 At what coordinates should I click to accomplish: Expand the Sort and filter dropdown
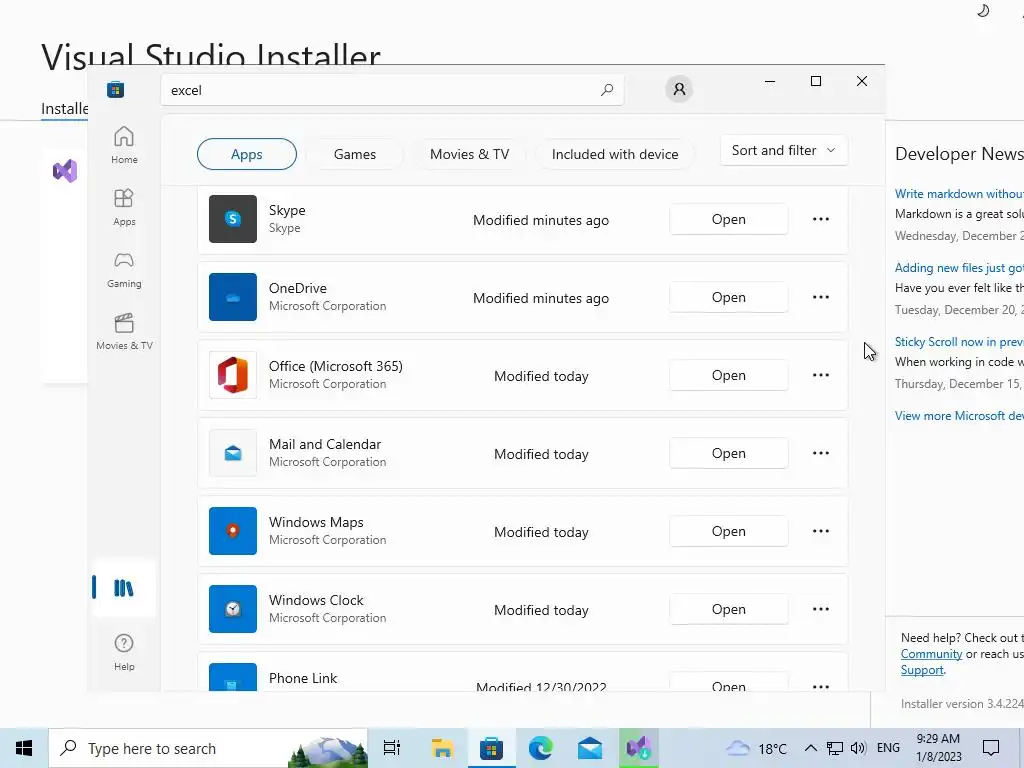click(784, 150)
